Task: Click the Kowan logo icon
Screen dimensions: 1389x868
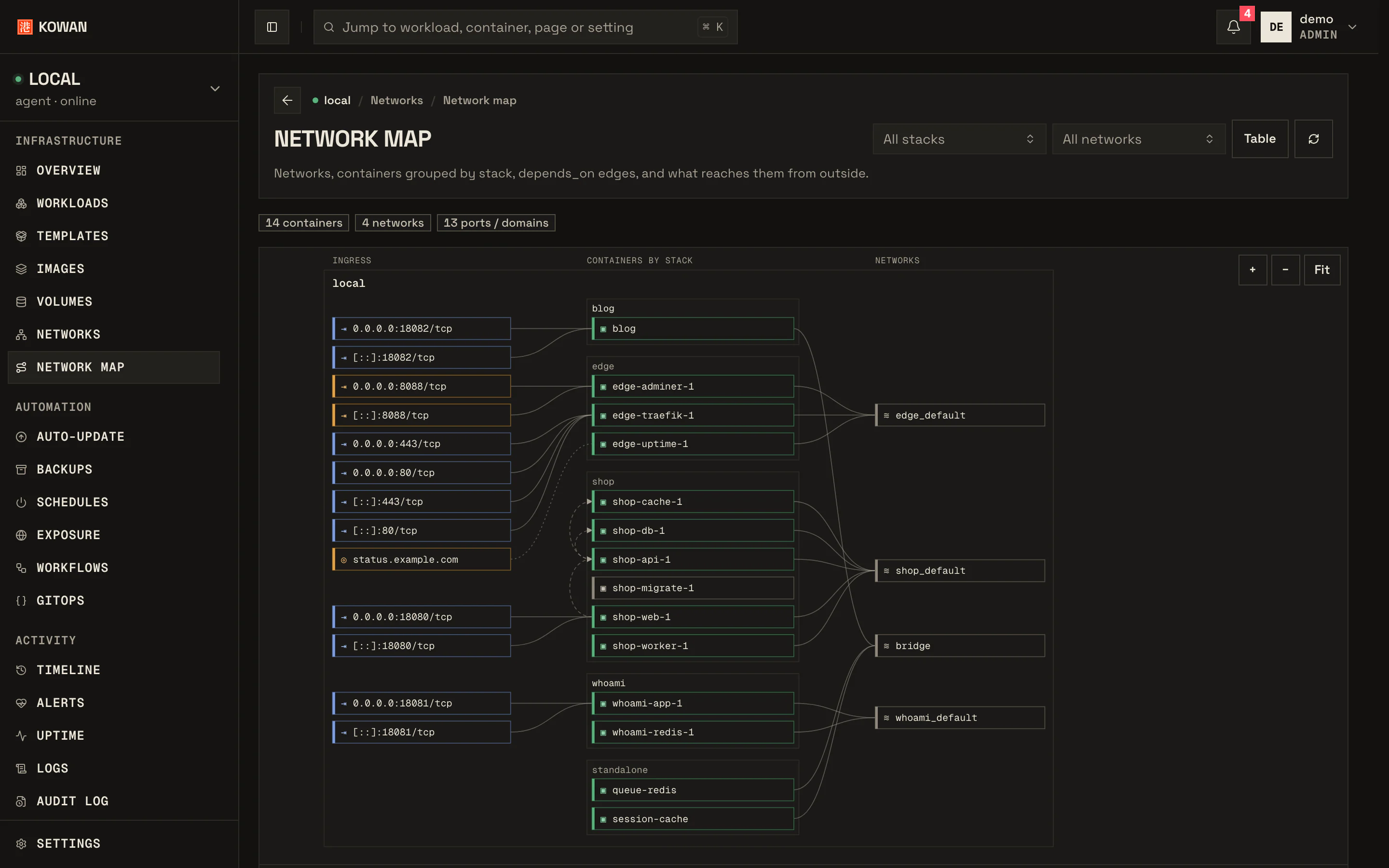Action: point(25,27)
